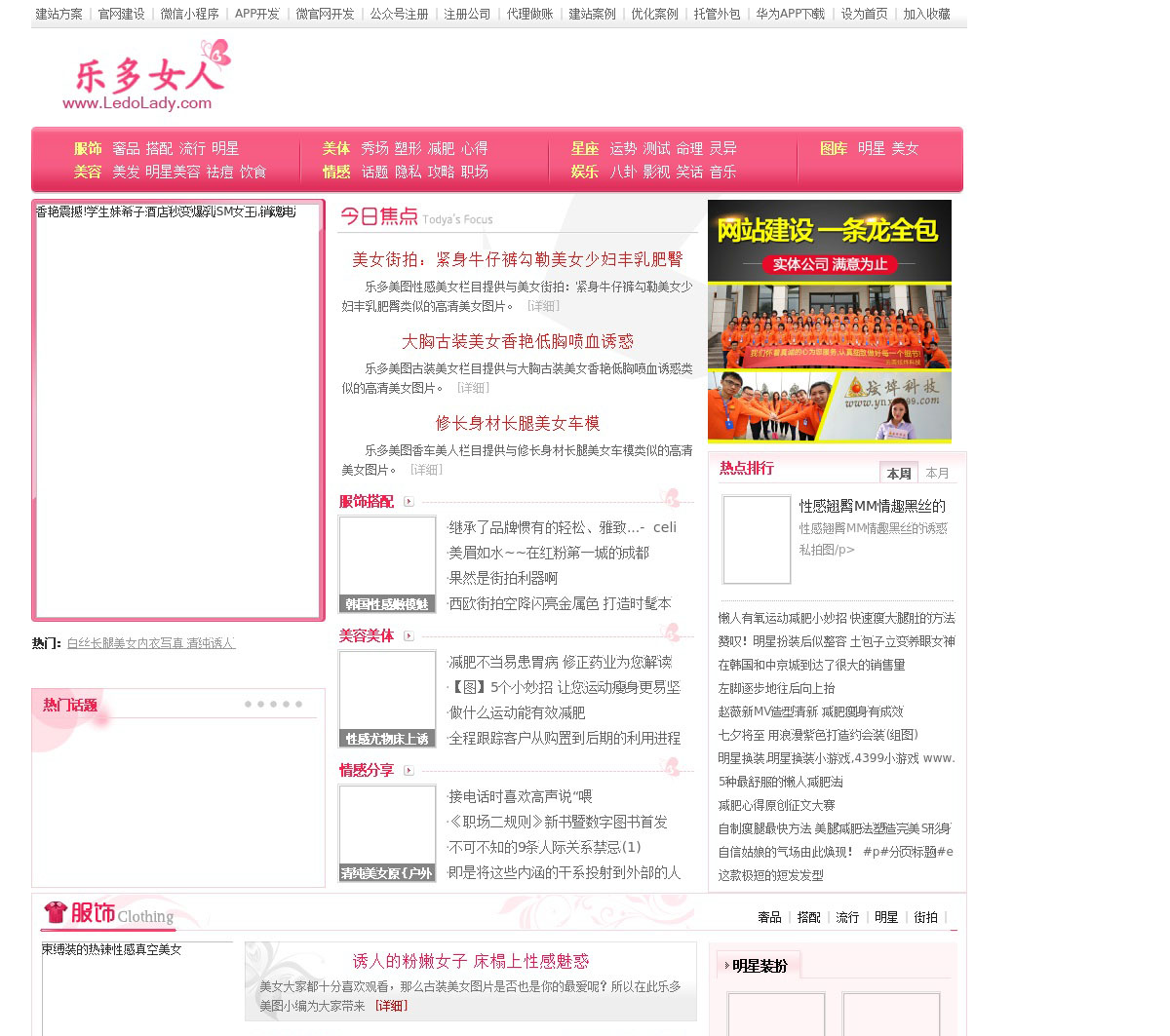Click the 网站建设一条龙全包 banner advertisement
Image resolution: width=1170 pixels, height=1036 pixels.
829,321
